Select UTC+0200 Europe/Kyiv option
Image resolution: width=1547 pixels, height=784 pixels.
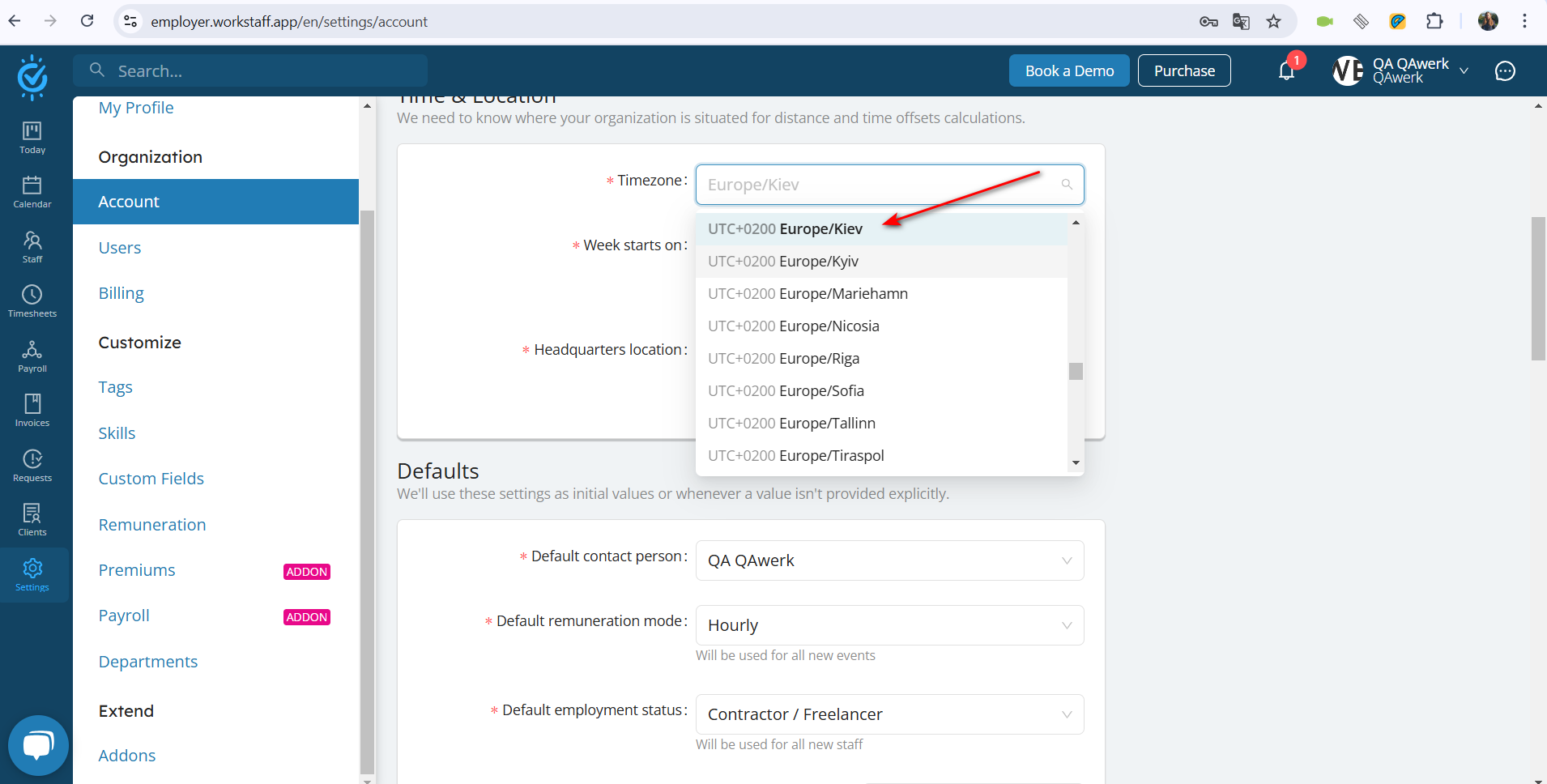click(881, 262)
